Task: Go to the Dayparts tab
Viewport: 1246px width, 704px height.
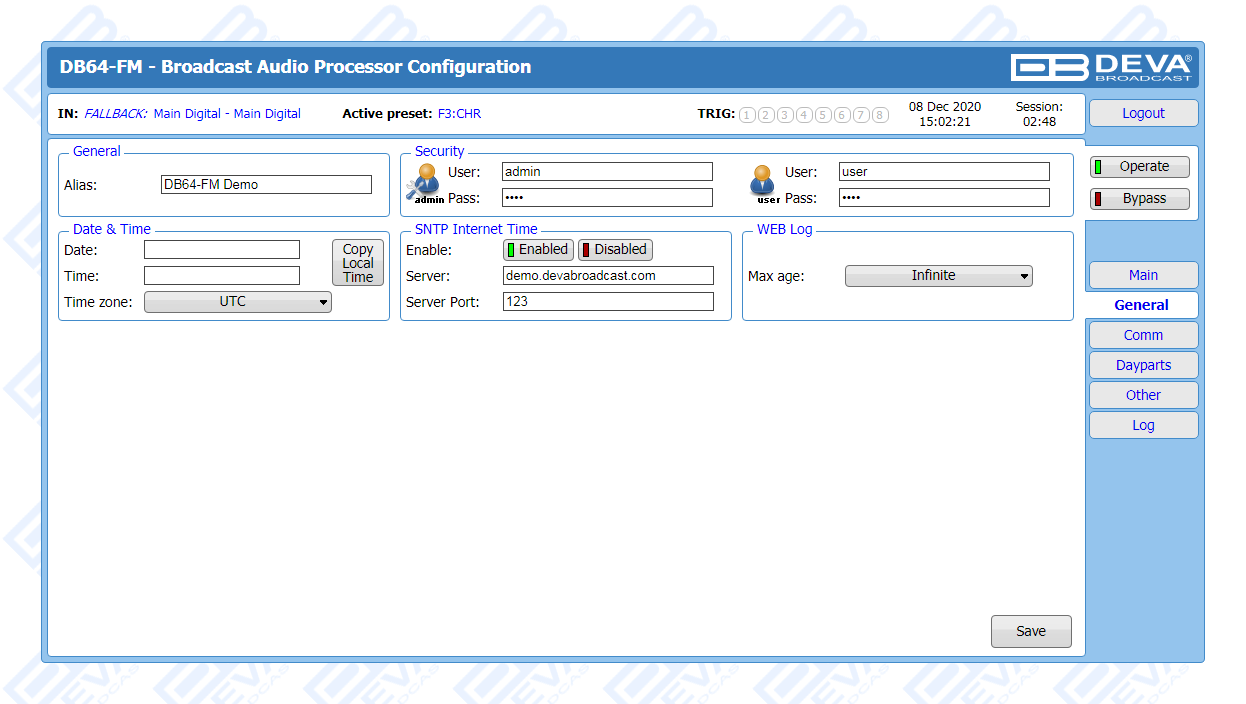Action: click(1143, 365)
